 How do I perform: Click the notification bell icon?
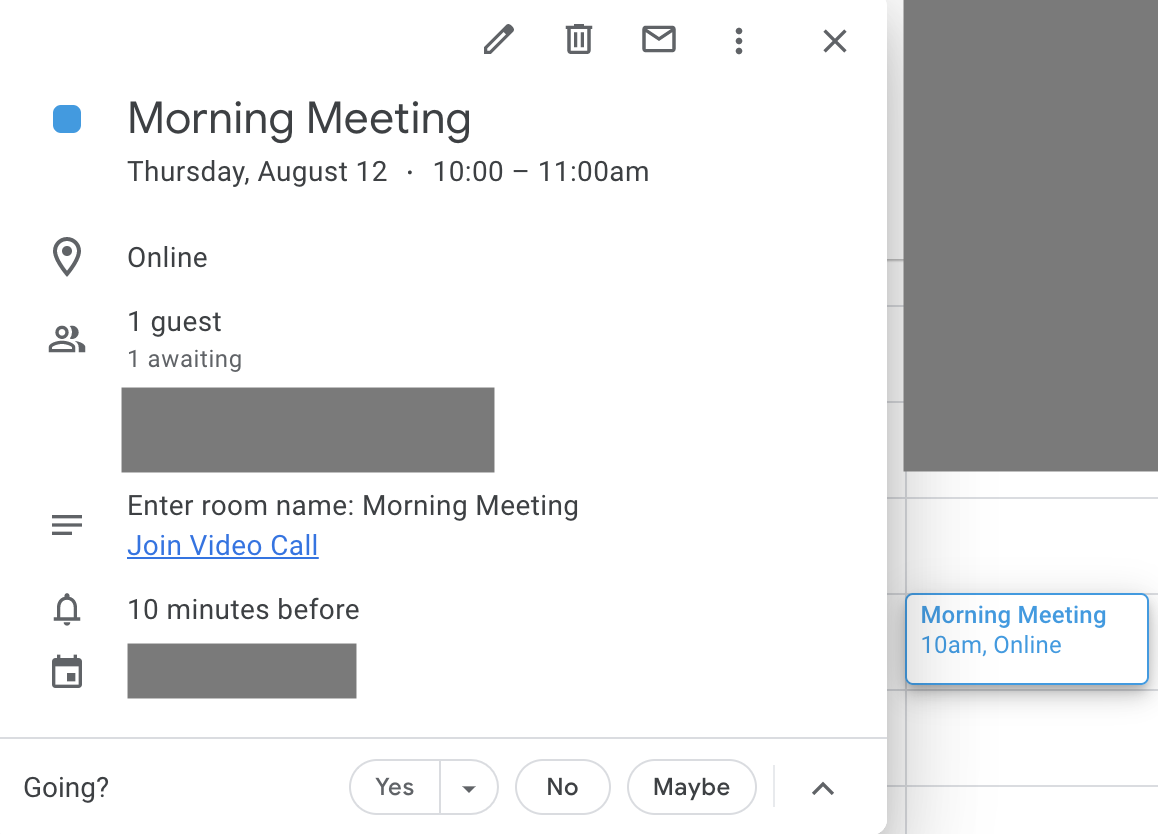pos(66,609)
